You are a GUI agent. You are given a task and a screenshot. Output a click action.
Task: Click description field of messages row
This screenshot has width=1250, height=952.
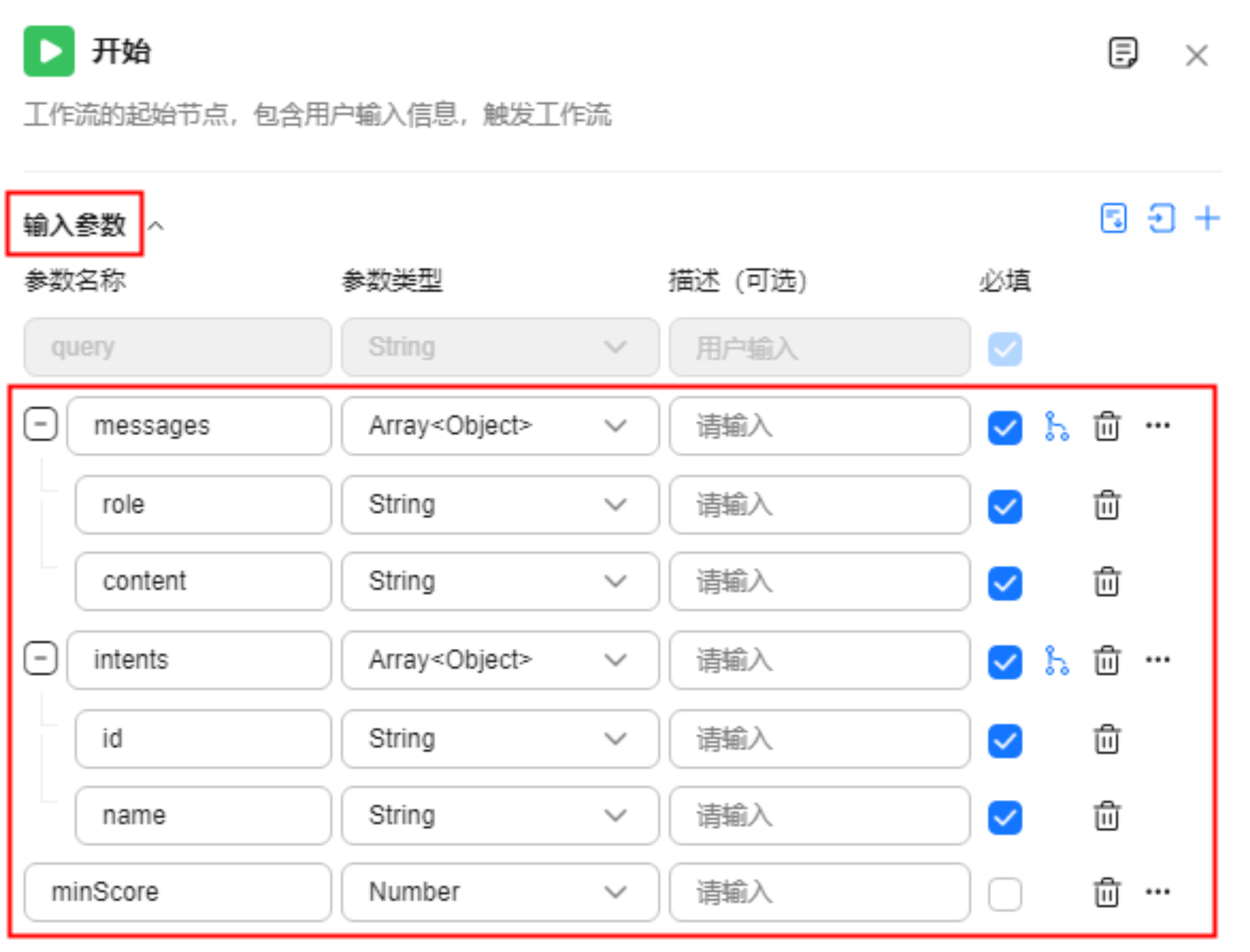click(819, 426)
